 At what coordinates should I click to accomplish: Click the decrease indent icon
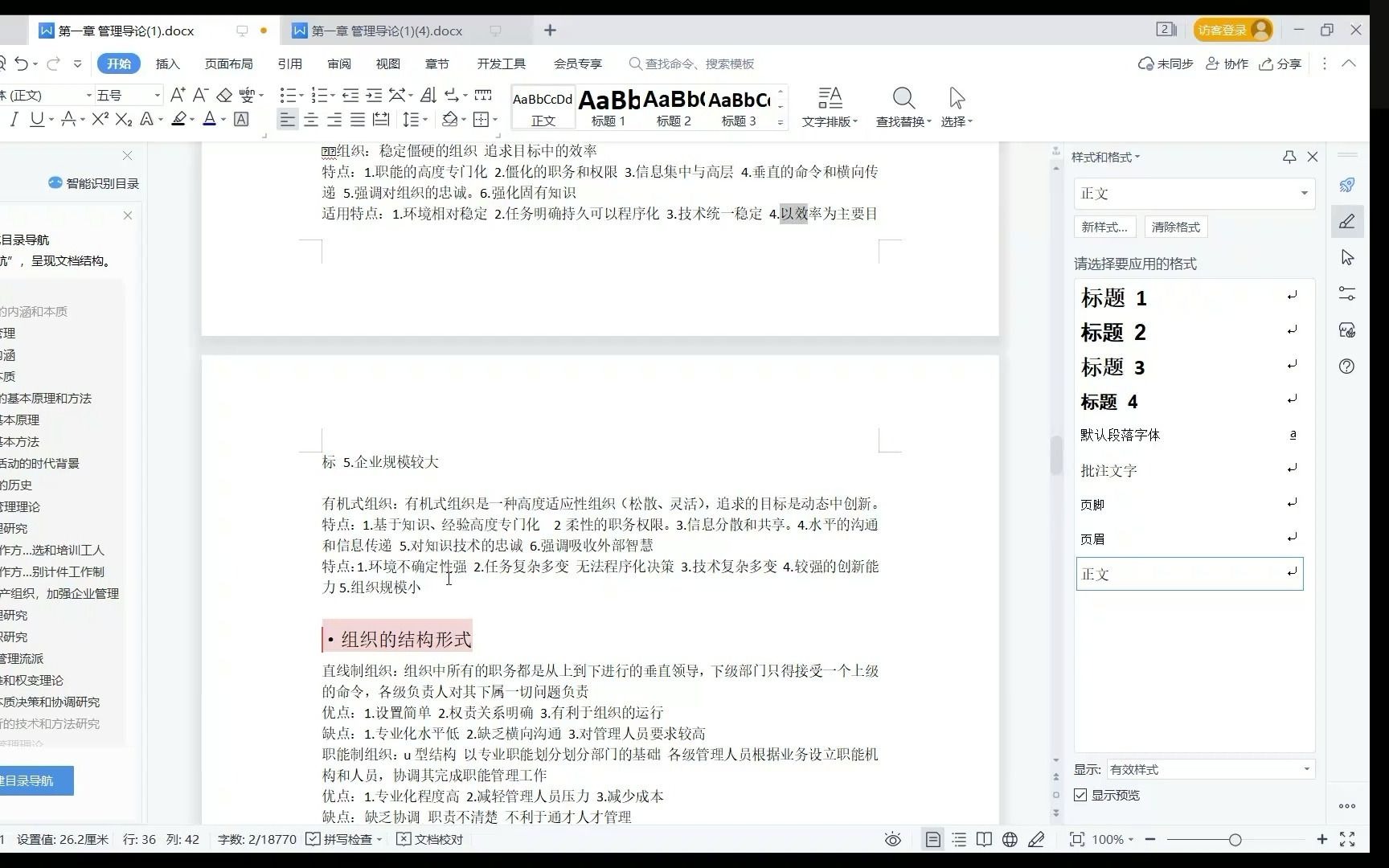point(350,95)
